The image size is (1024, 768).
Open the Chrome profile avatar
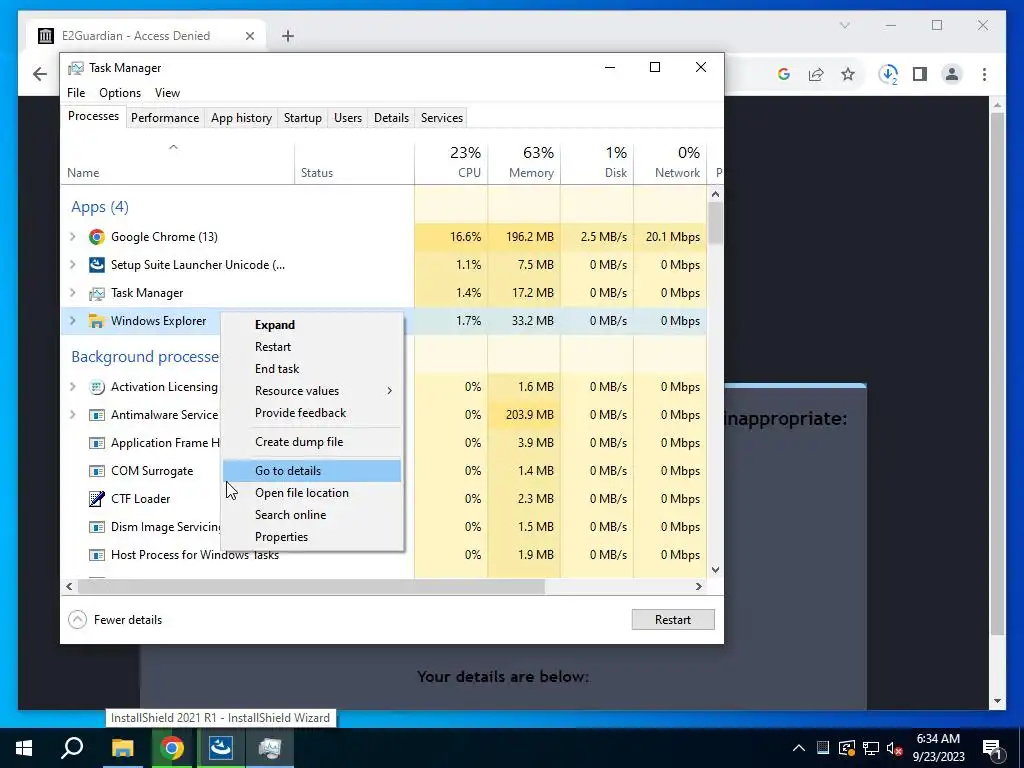(952, 74)
